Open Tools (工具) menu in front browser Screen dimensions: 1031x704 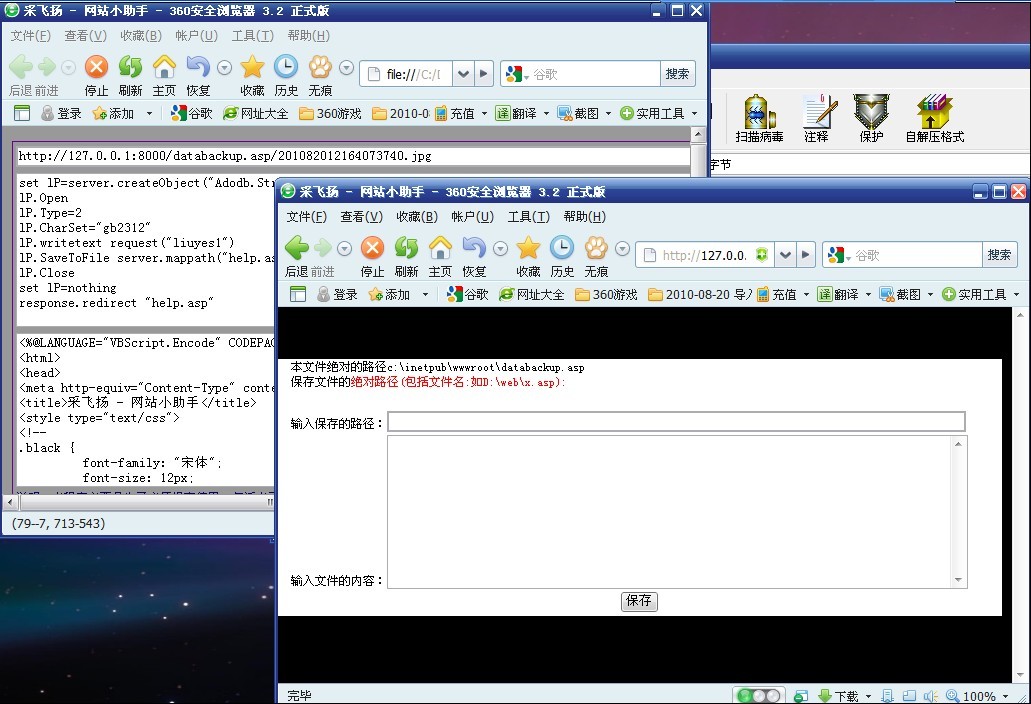click(529, 216)
